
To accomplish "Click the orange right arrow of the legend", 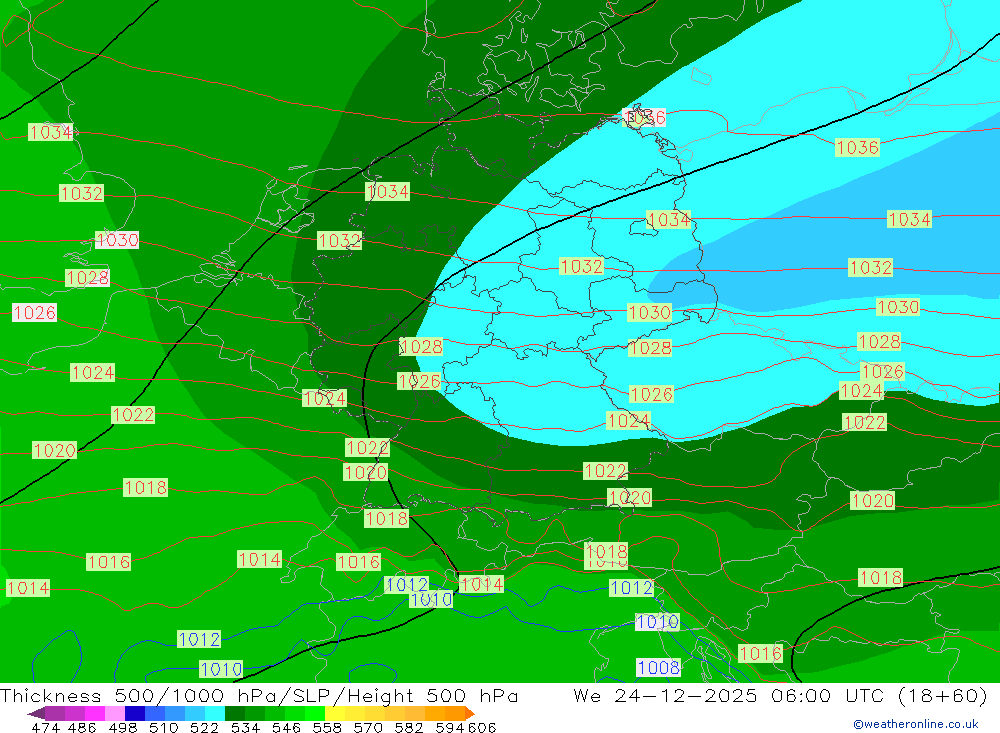I will click(x=469, y=713).
